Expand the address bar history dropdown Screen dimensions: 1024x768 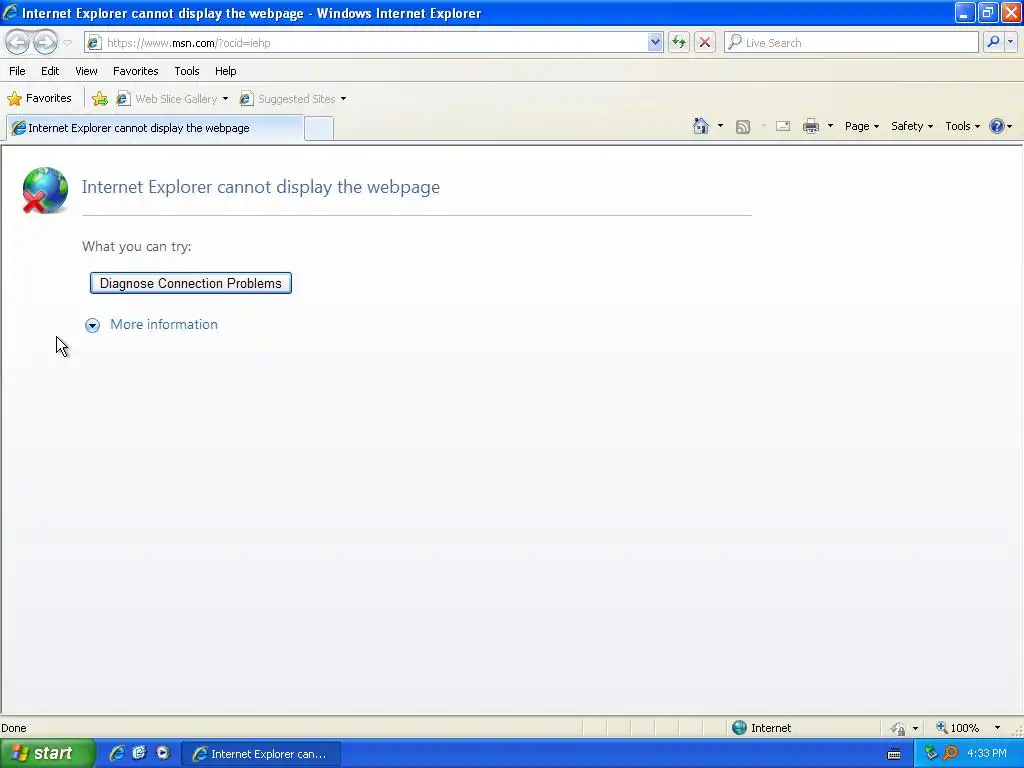(x=655, y=42)
